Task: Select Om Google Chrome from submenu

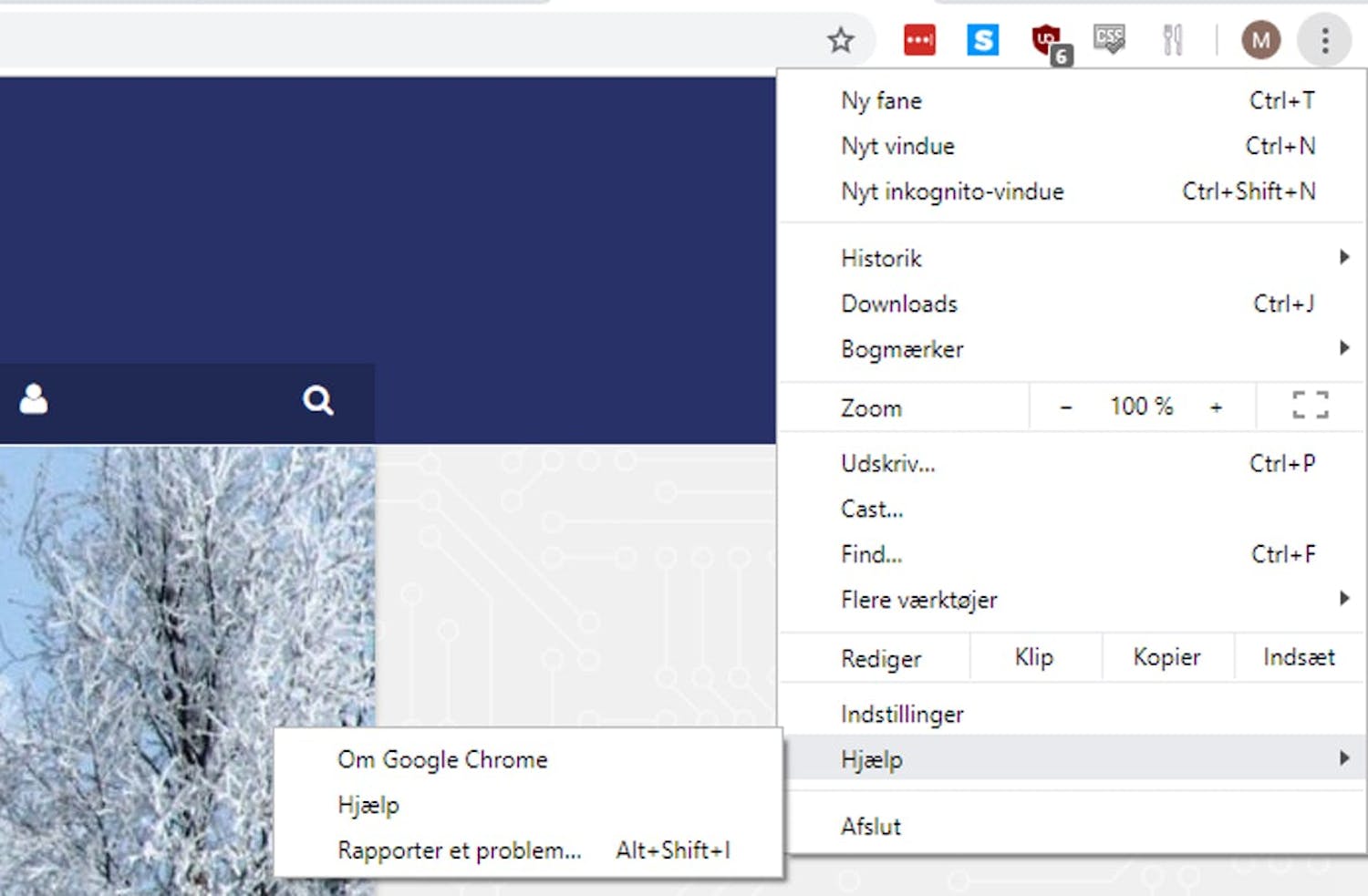Action: pyautogui.click(x=442, y=758)
